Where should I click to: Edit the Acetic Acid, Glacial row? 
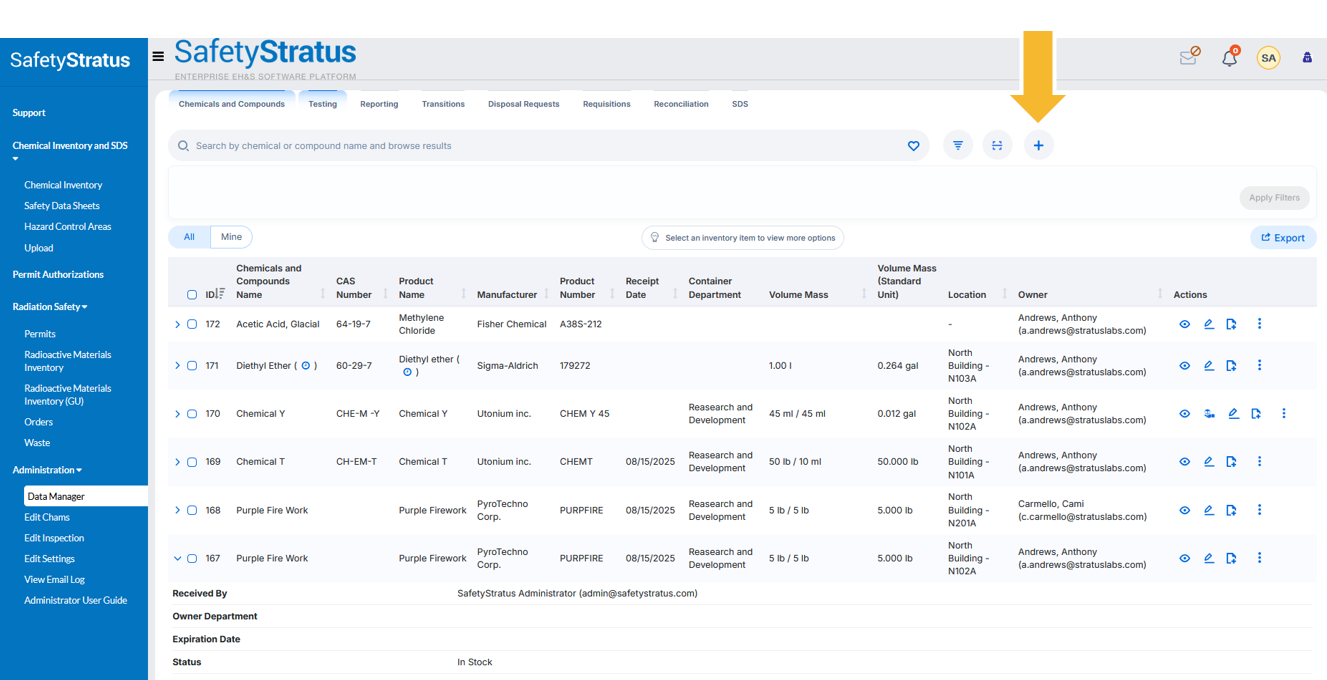click(1209, 324)
